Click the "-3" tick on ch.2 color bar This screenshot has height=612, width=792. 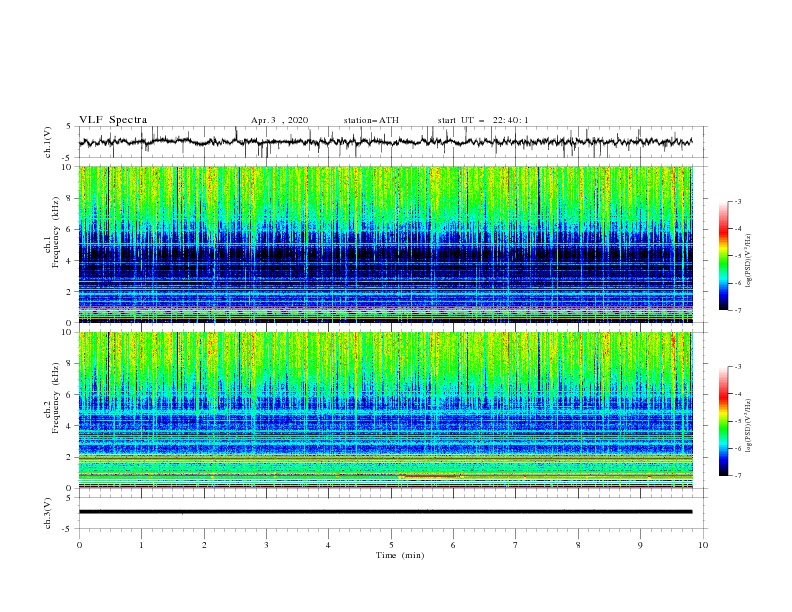[738, 367]
